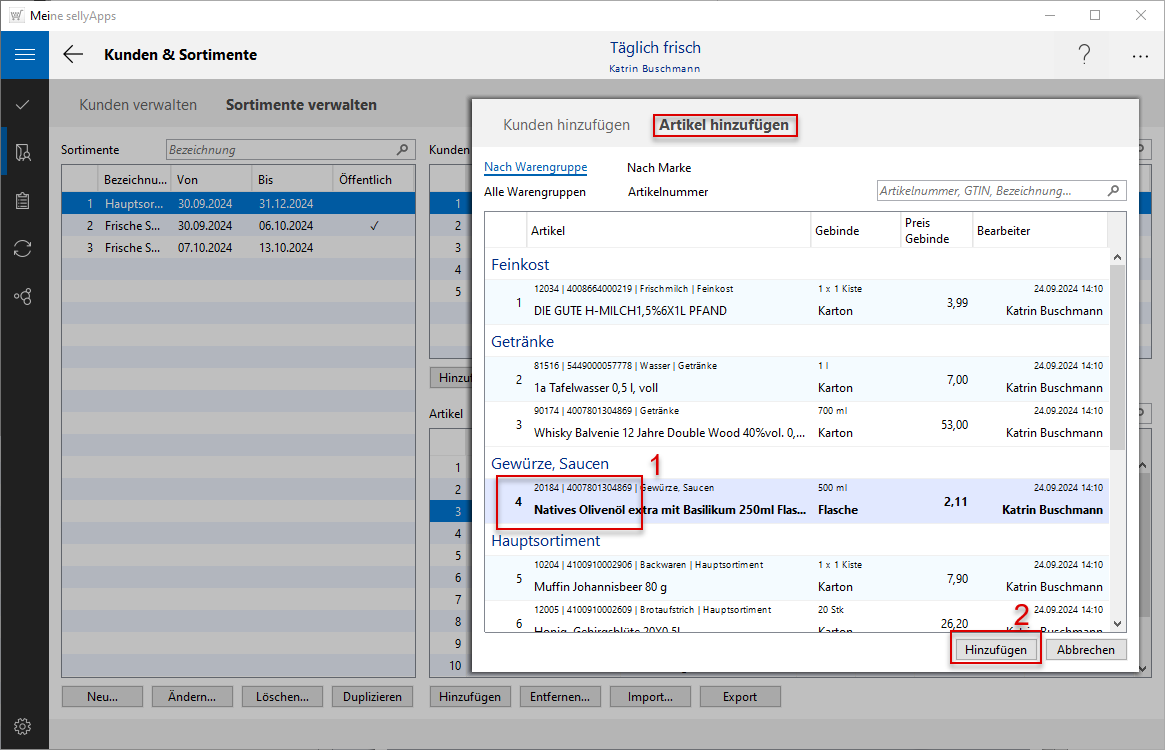Click the sync arrows sidebar icon
The width and height of the screenshot is (1165, 750).
coord(23,249)
